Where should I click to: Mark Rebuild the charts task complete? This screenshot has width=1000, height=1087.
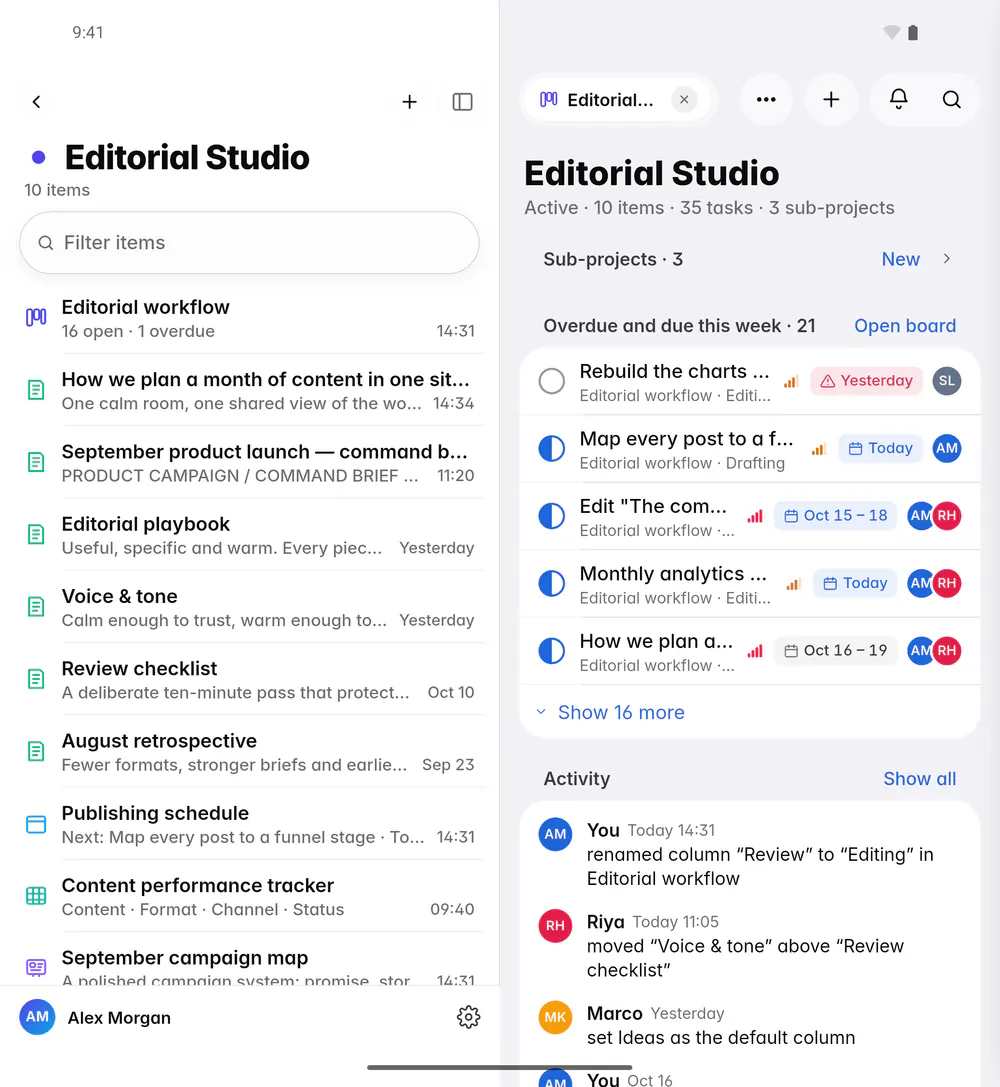coord(552,381)
